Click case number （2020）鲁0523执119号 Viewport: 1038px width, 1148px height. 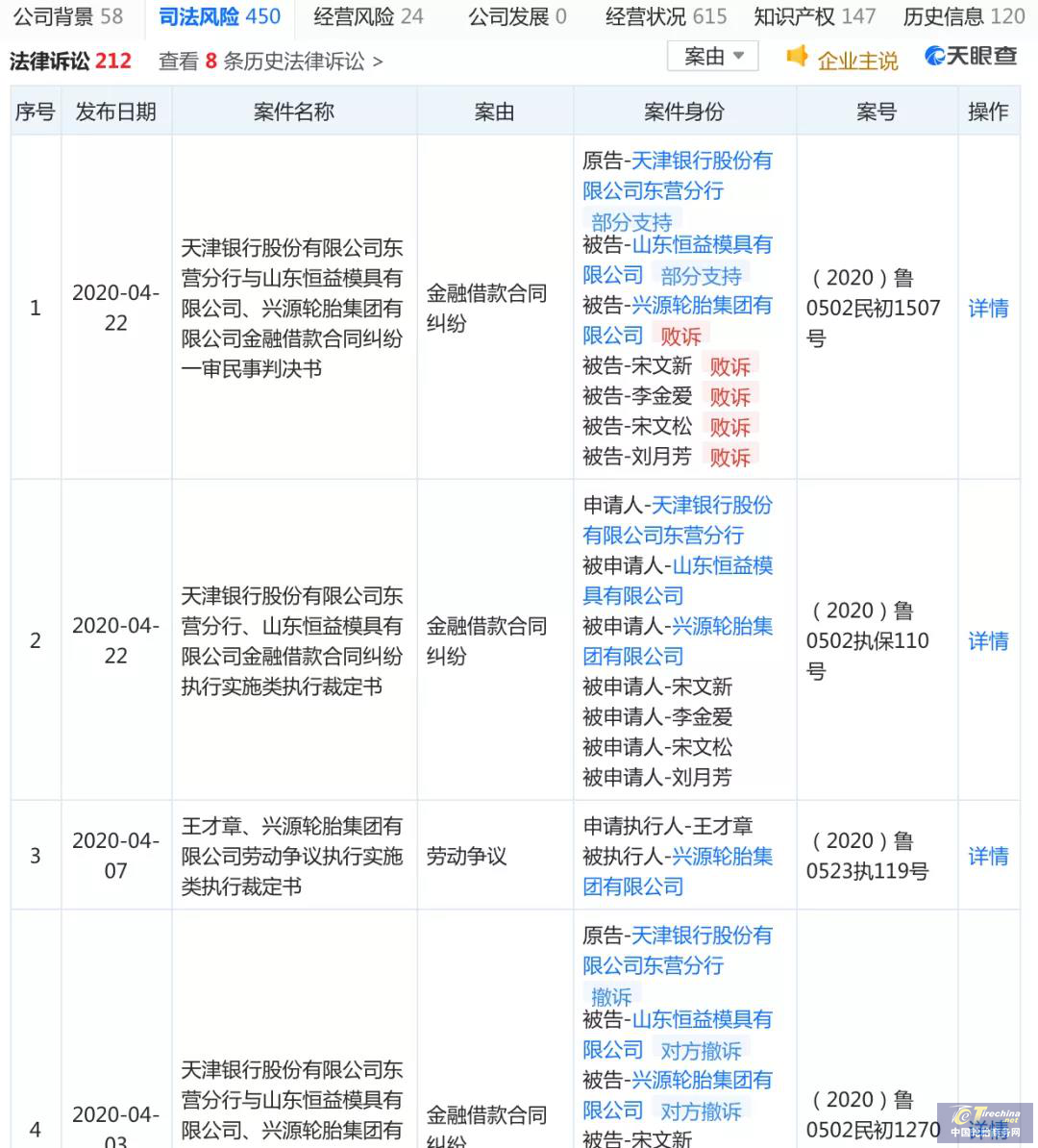tap(868, 856)
